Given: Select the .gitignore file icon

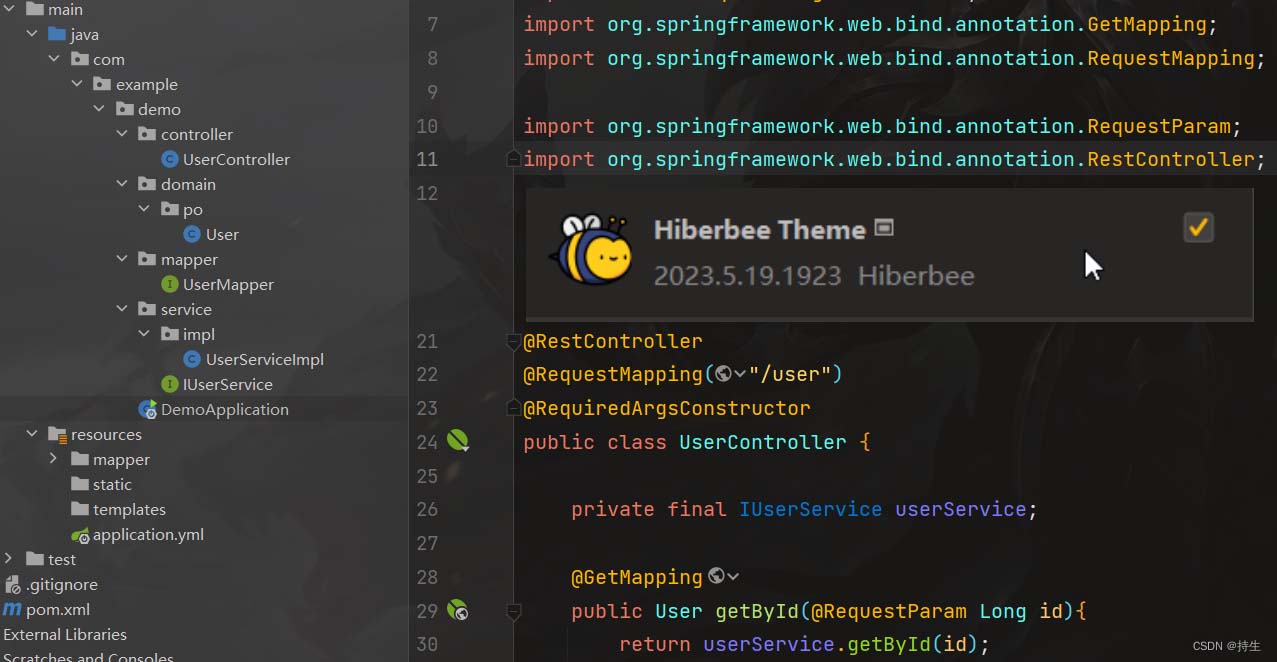Looking at the screenshot, I should (12, 584).
